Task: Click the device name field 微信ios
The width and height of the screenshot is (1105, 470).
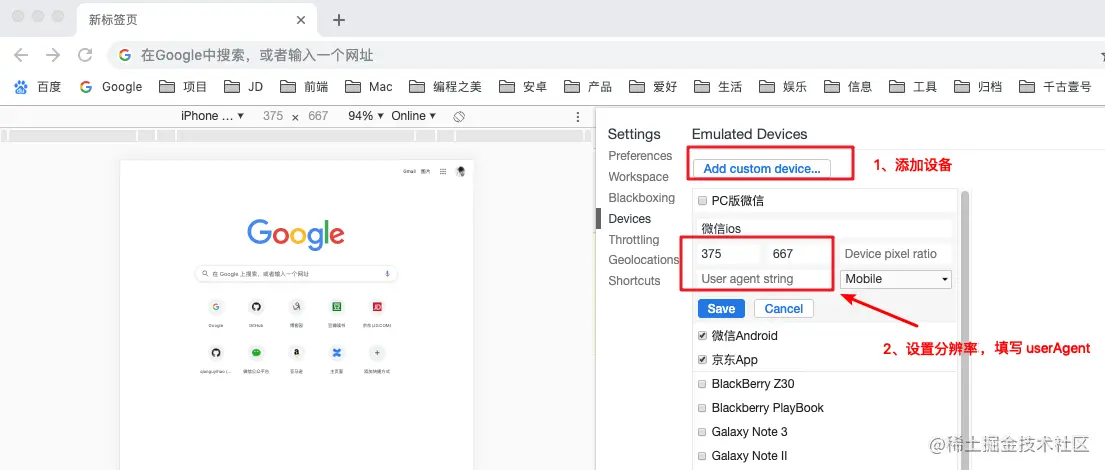Action: click(x=823, y=229)
